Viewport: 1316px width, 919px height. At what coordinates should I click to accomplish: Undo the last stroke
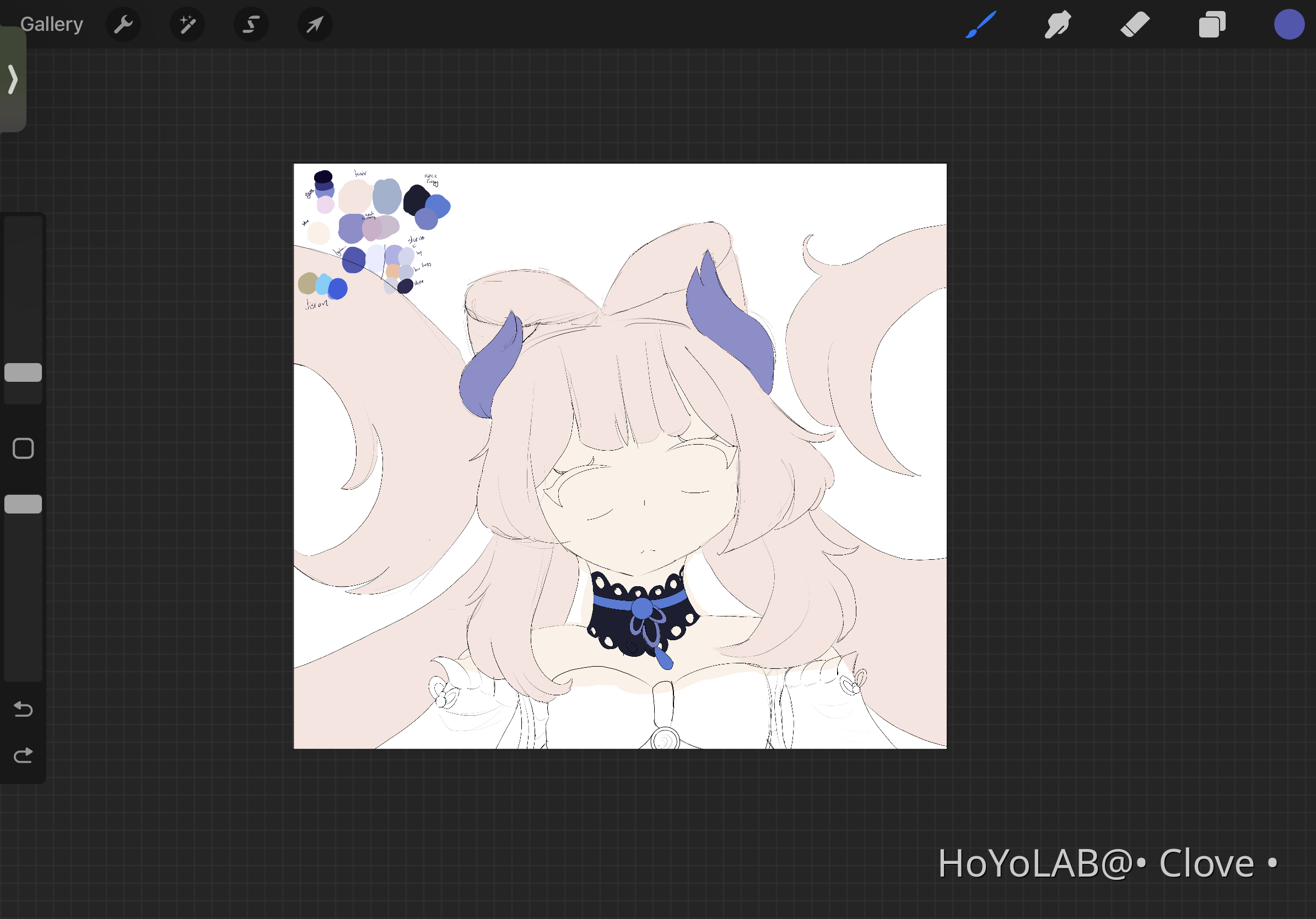pos(23,710)
